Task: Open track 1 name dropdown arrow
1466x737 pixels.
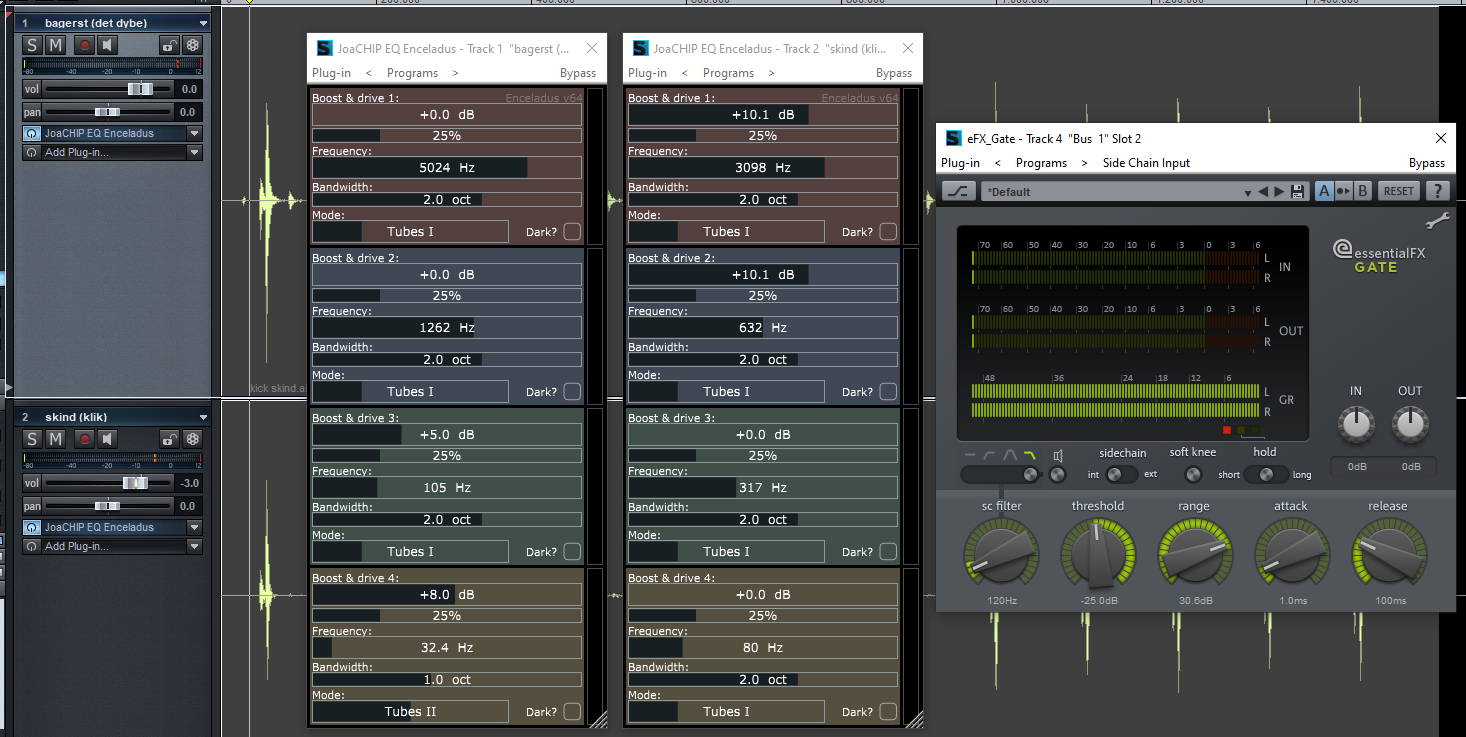Action: (x=204, y=23)
